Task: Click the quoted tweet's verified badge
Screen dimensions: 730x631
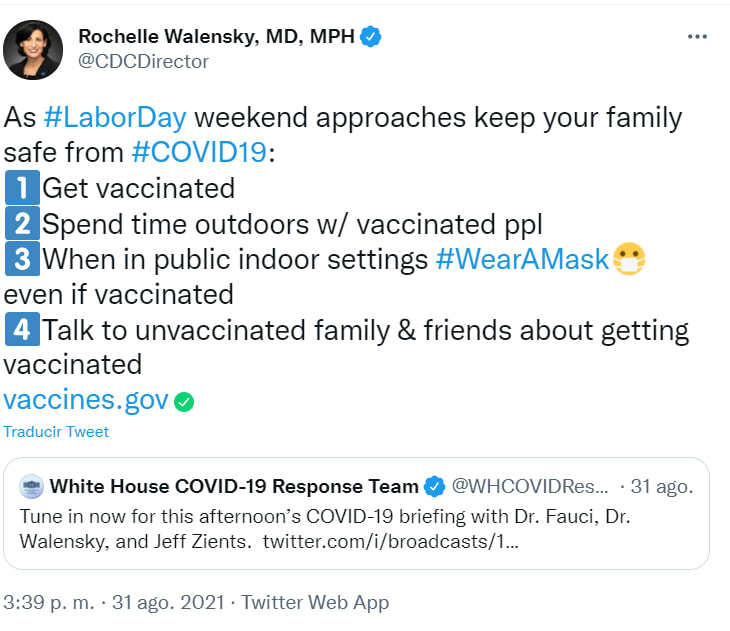Action: (435, 487)
